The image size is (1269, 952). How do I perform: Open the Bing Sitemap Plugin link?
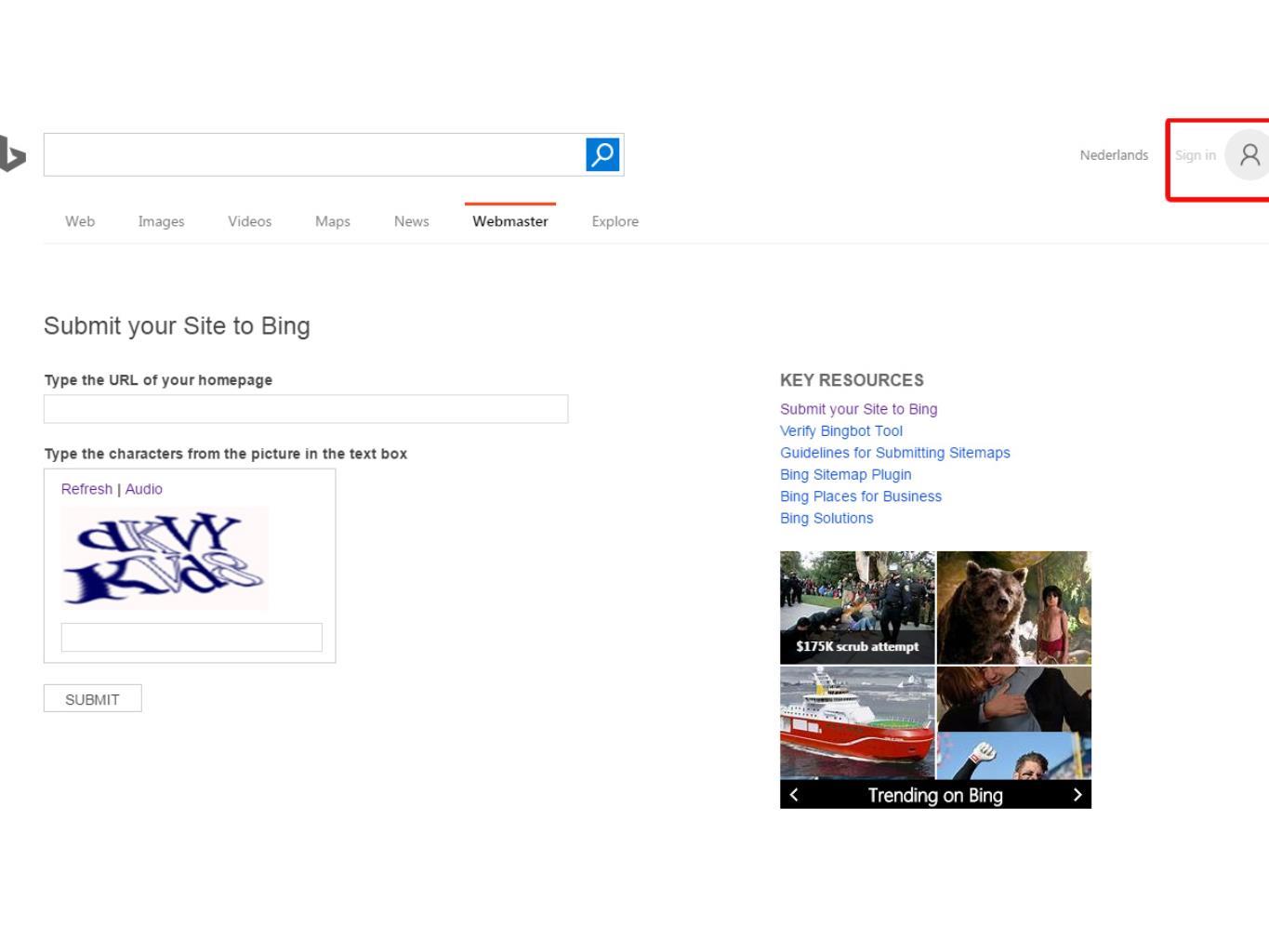click(846, 474)
